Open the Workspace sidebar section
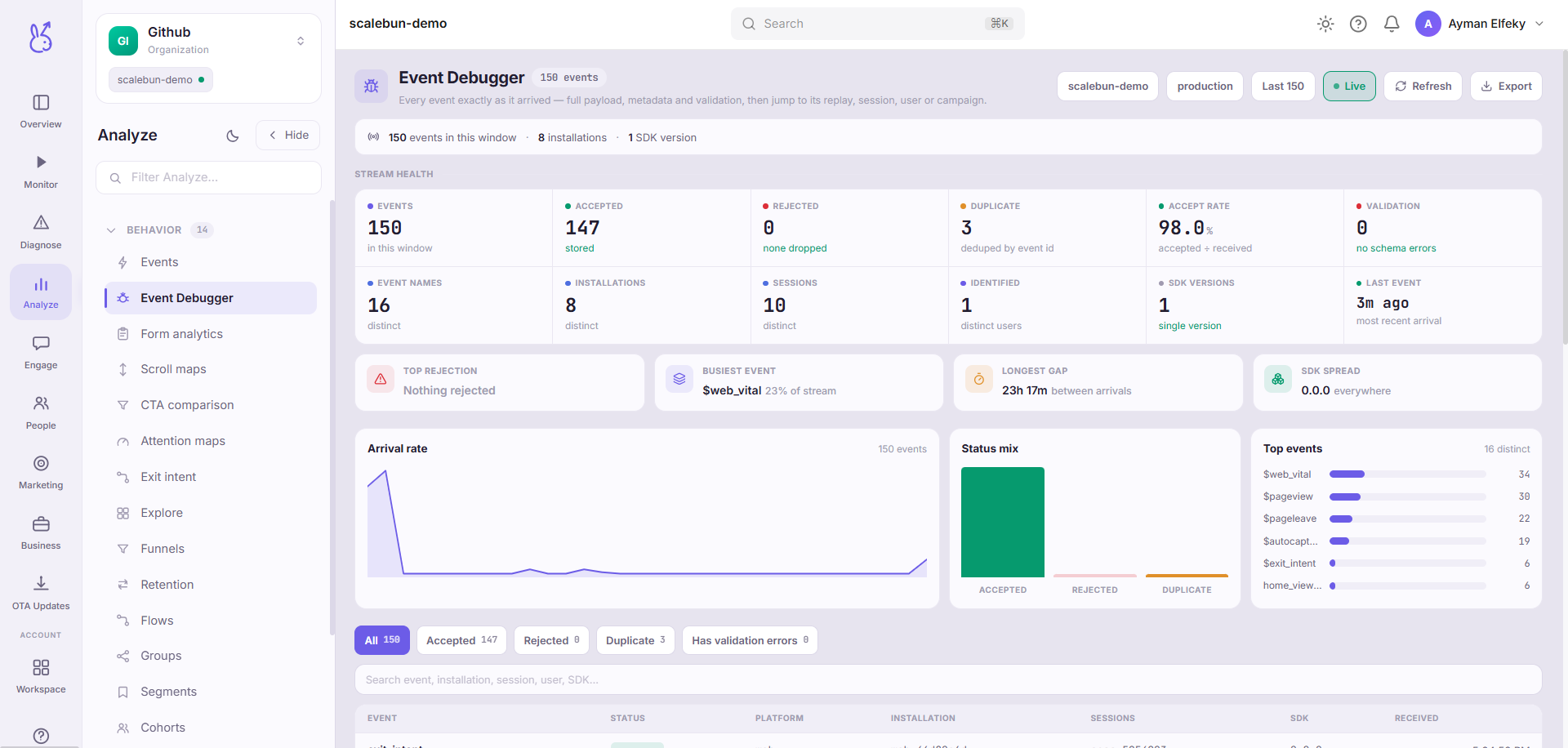 point(41,677)
